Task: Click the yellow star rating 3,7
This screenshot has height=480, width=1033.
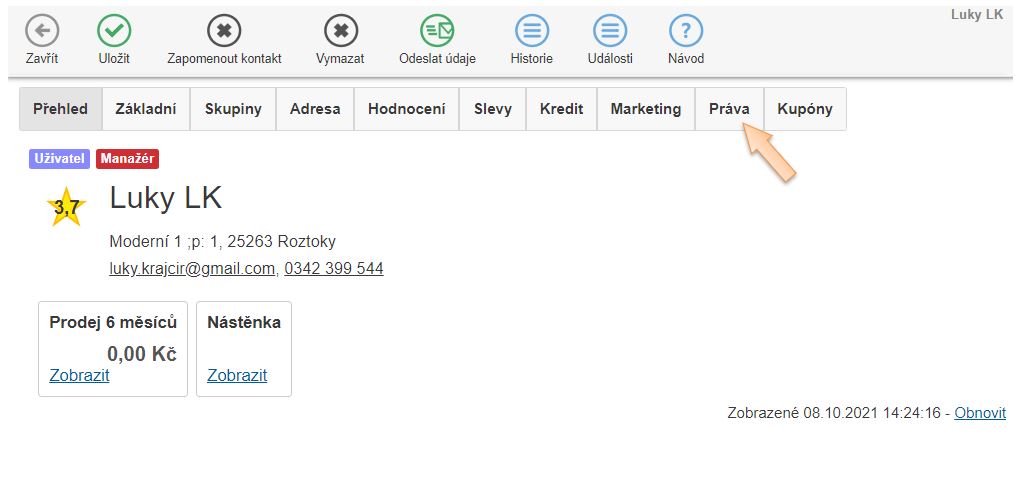Action: (66, 207)
